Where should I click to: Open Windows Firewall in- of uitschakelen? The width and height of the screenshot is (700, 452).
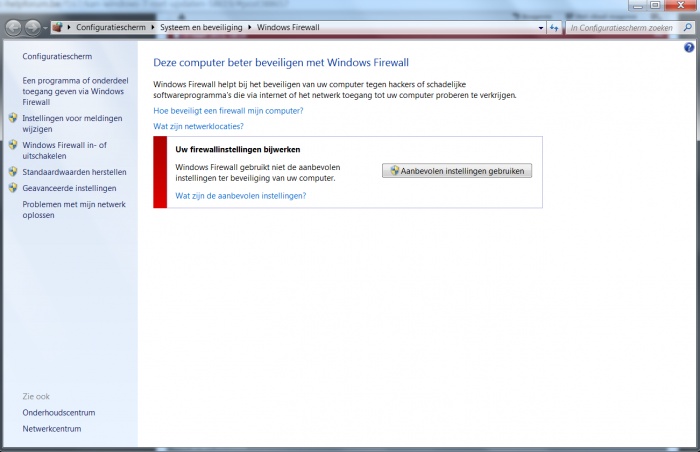(x=64, y=151)
